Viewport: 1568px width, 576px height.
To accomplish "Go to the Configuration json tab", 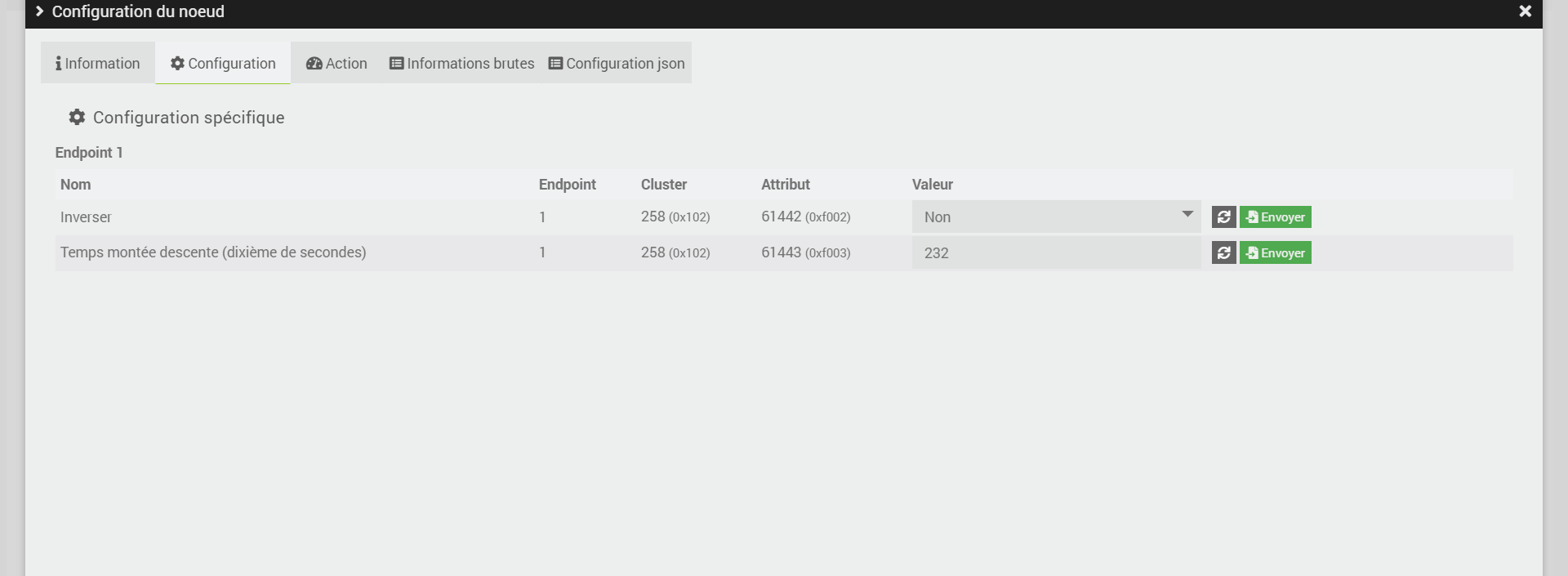I will tap(617, 64).
